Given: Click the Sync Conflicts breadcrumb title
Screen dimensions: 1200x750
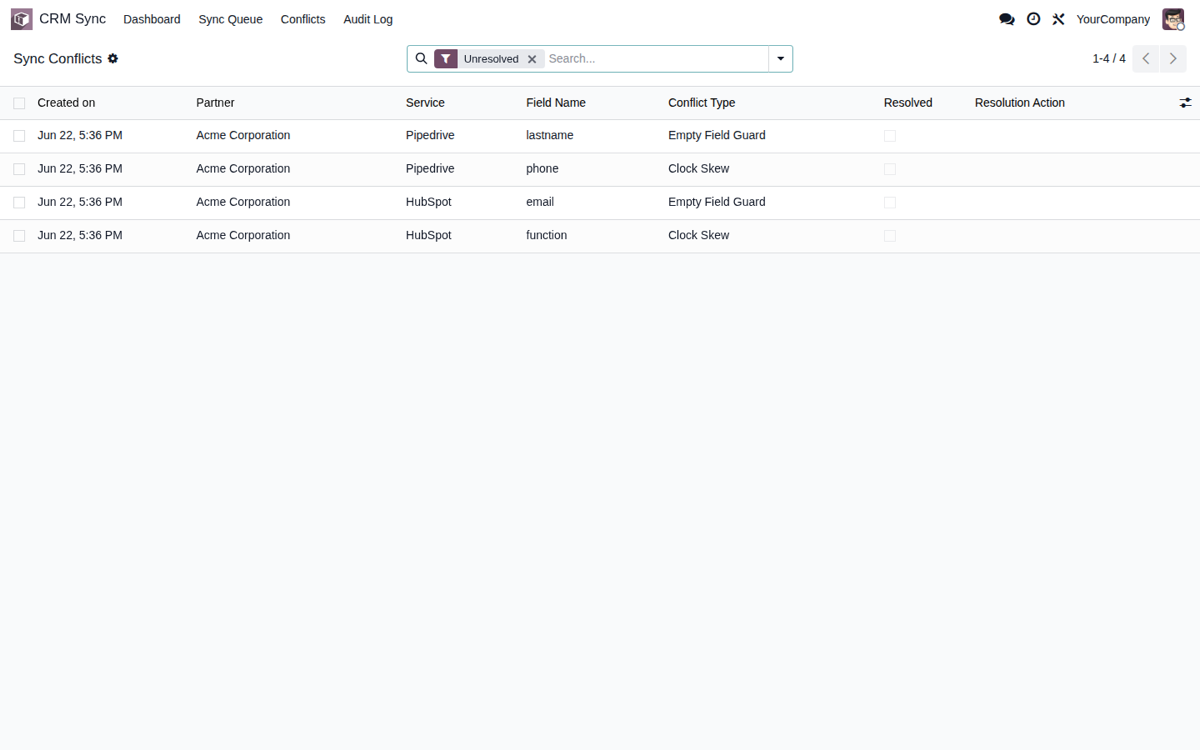Looking at the screenshot, I should (58, 59).
